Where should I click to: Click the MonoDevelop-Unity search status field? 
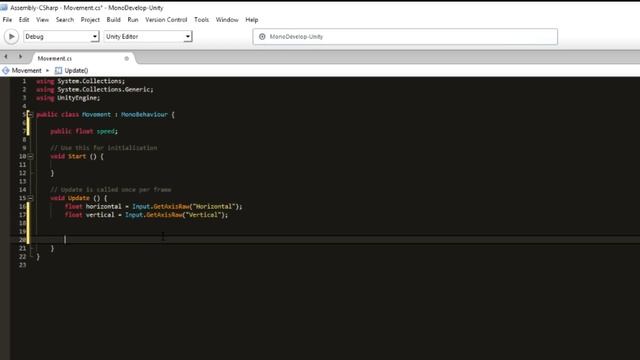pos(405,37)
